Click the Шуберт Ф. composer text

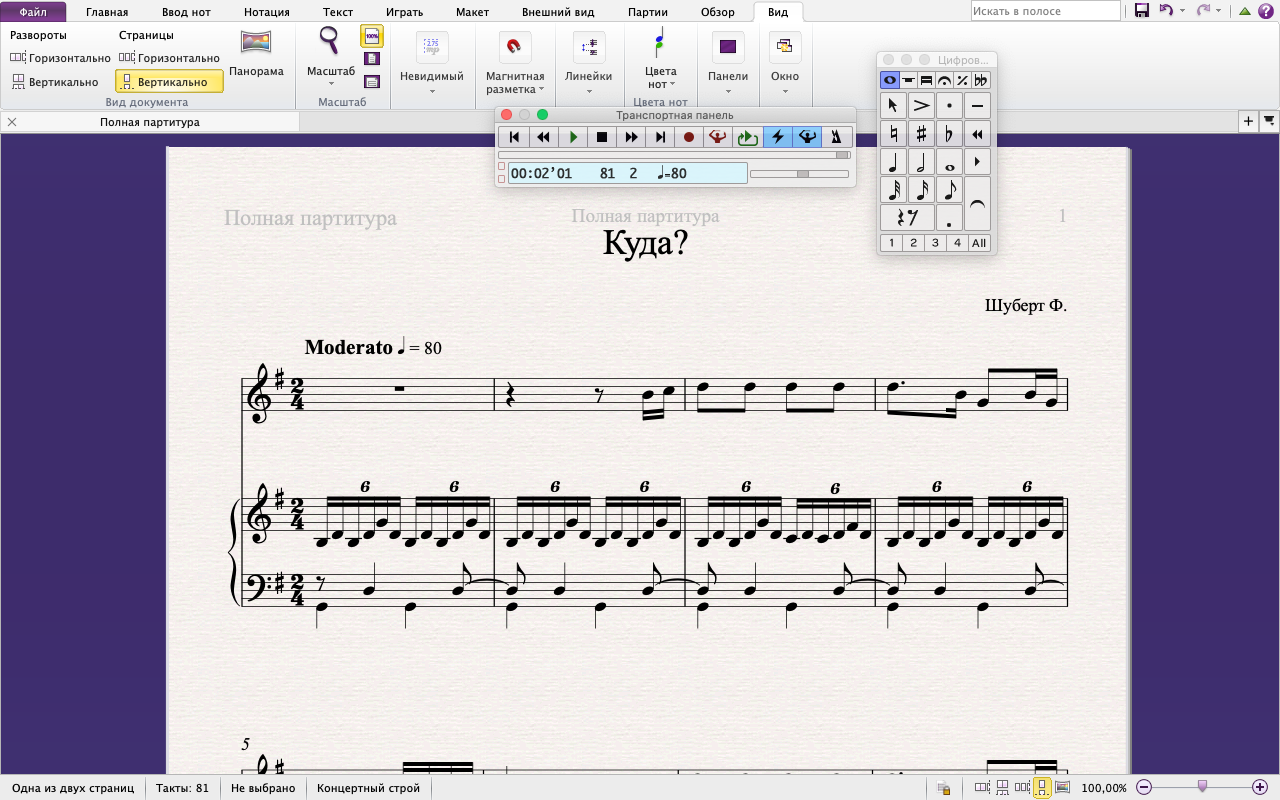click(1026, 305)
